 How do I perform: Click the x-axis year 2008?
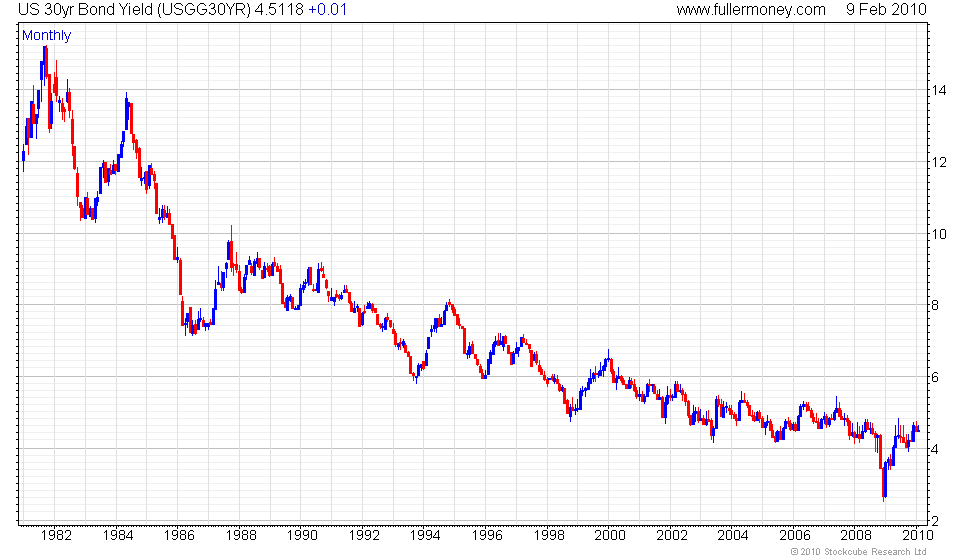click(856, 535)
